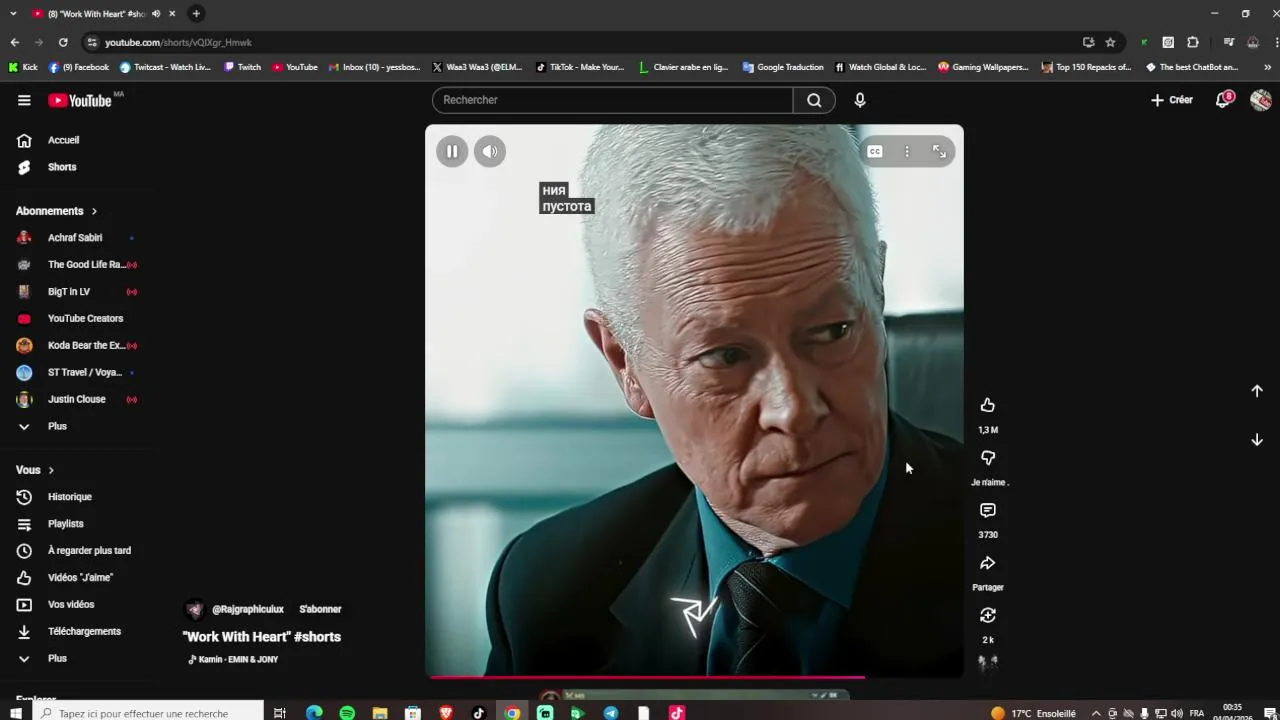Screen dimensions: 1280x720
Task: Open the browser extensions puzzle icon
Action: tap(1193, 42)
